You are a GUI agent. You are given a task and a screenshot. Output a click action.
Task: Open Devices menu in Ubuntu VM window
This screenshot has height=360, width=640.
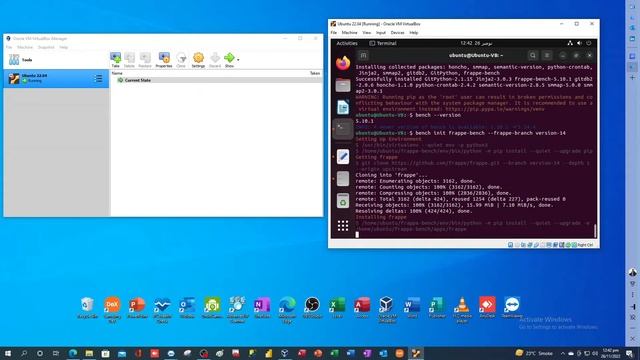click(397, 33)
